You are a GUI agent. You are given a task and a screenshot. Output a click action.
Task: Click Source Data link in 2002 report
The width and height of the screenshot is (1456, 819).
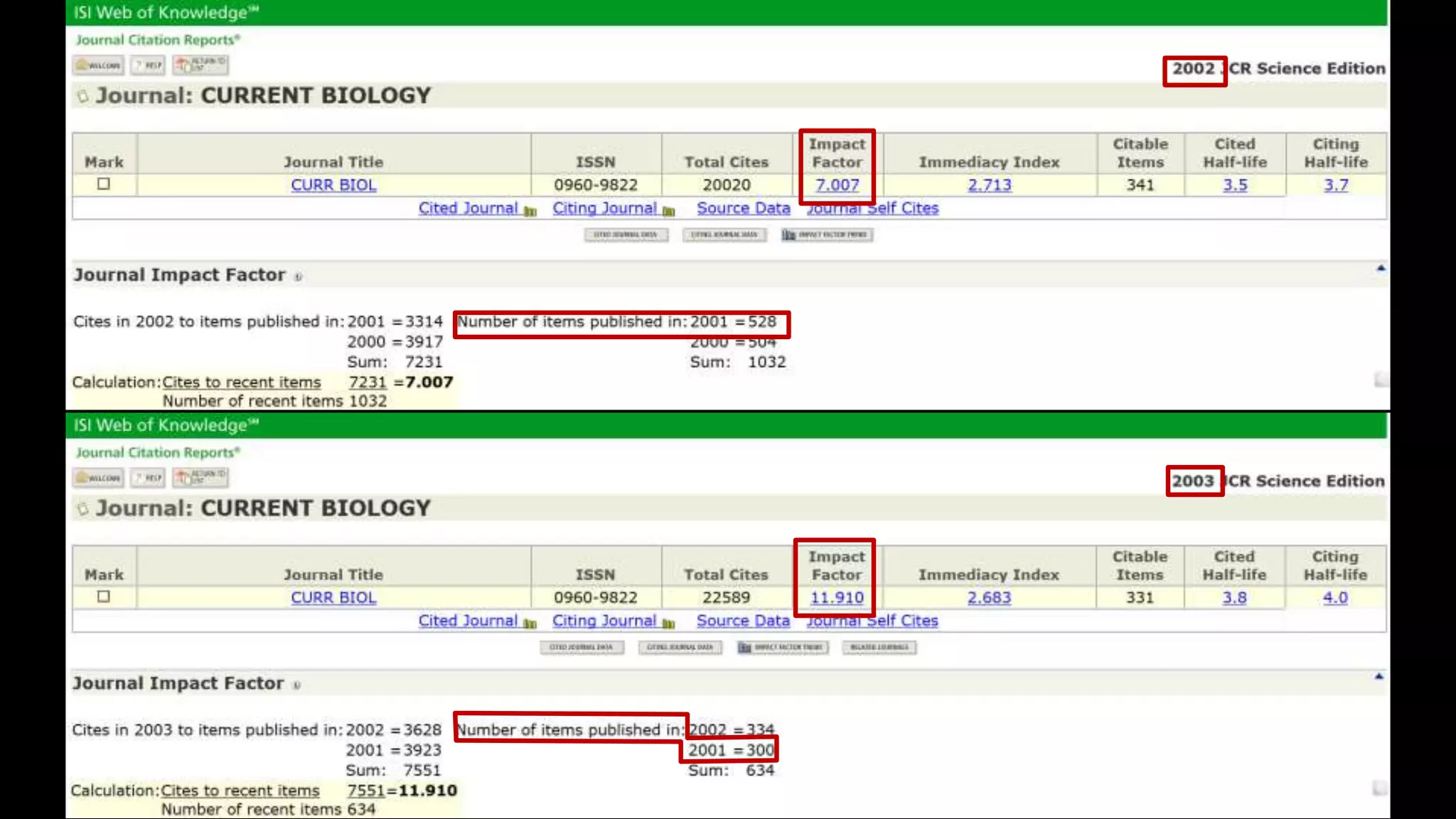point(743,208)
